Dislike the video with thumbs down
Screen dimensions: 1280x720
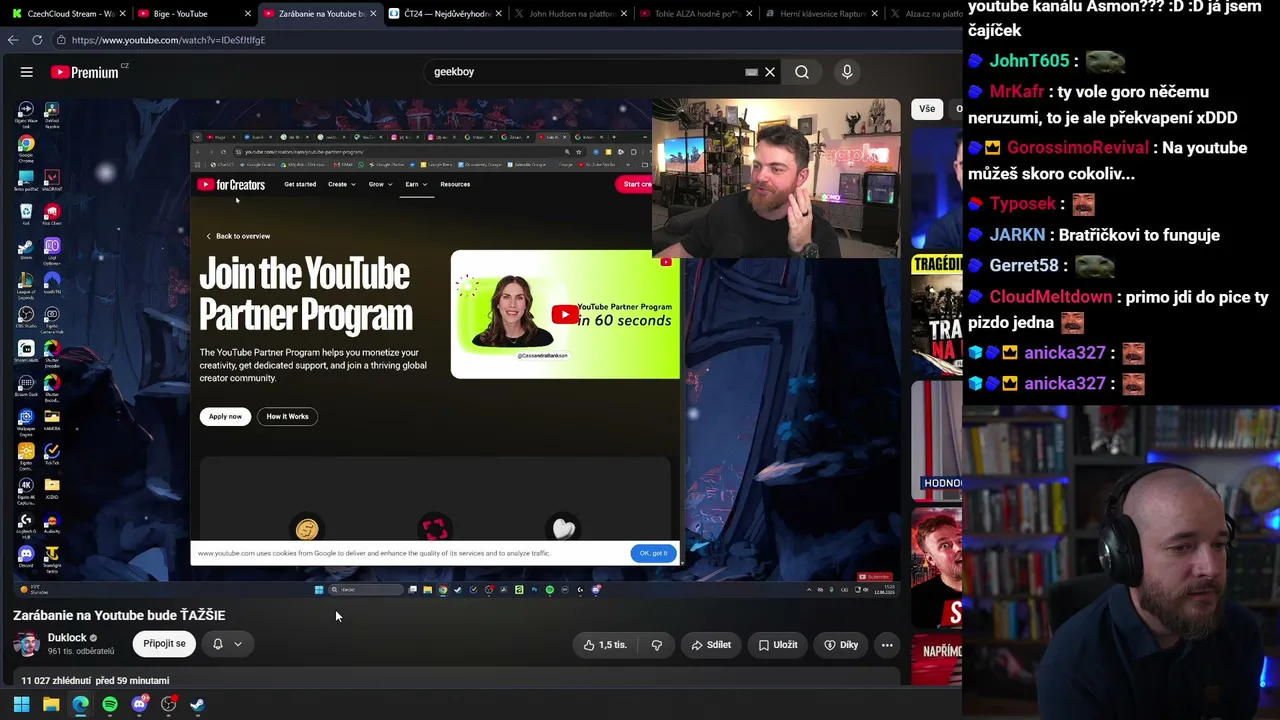click(x=657, y=645)
